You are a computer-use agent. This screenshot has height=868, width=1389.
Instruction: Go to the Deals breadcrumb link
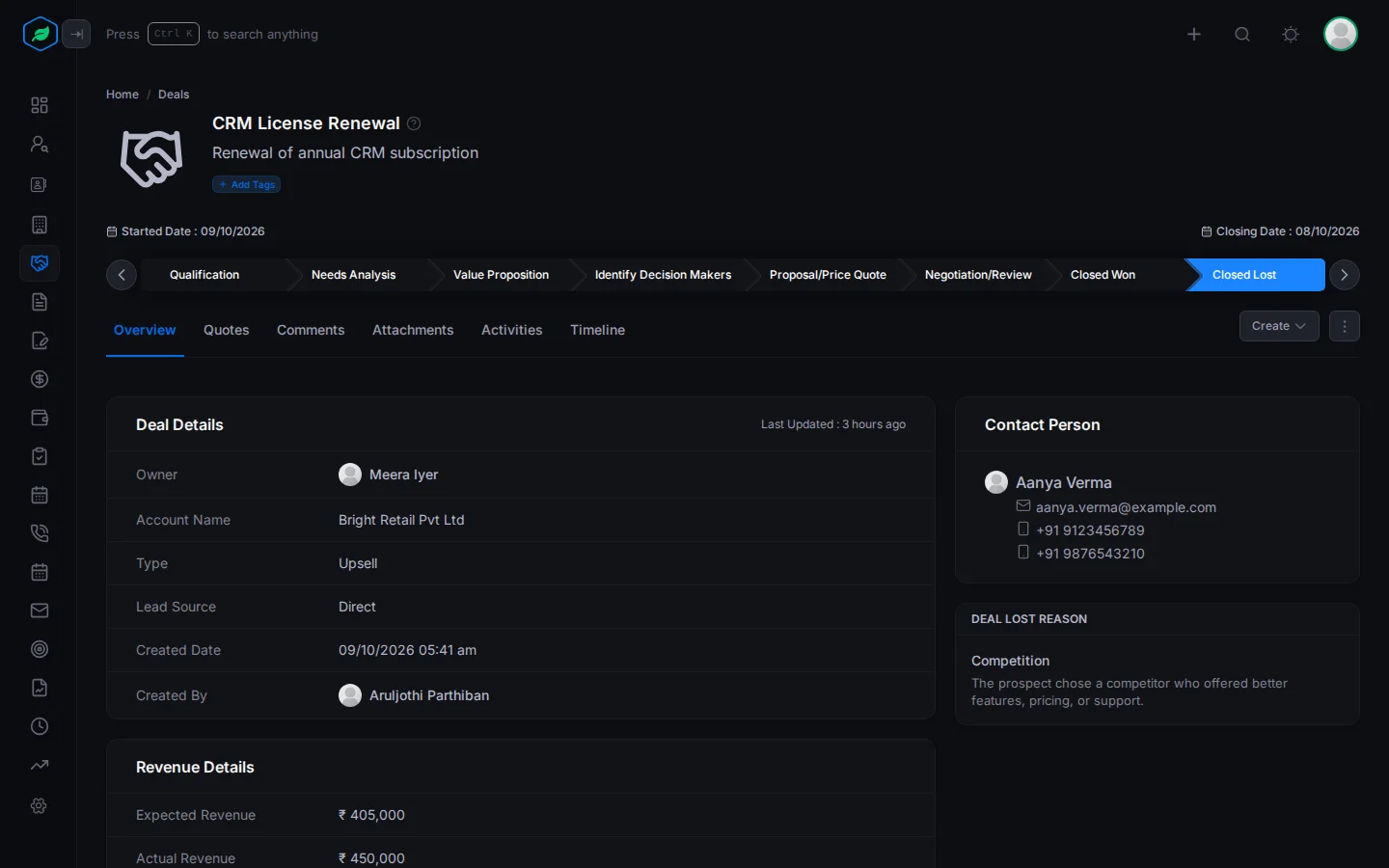click(x=174, y=95)
